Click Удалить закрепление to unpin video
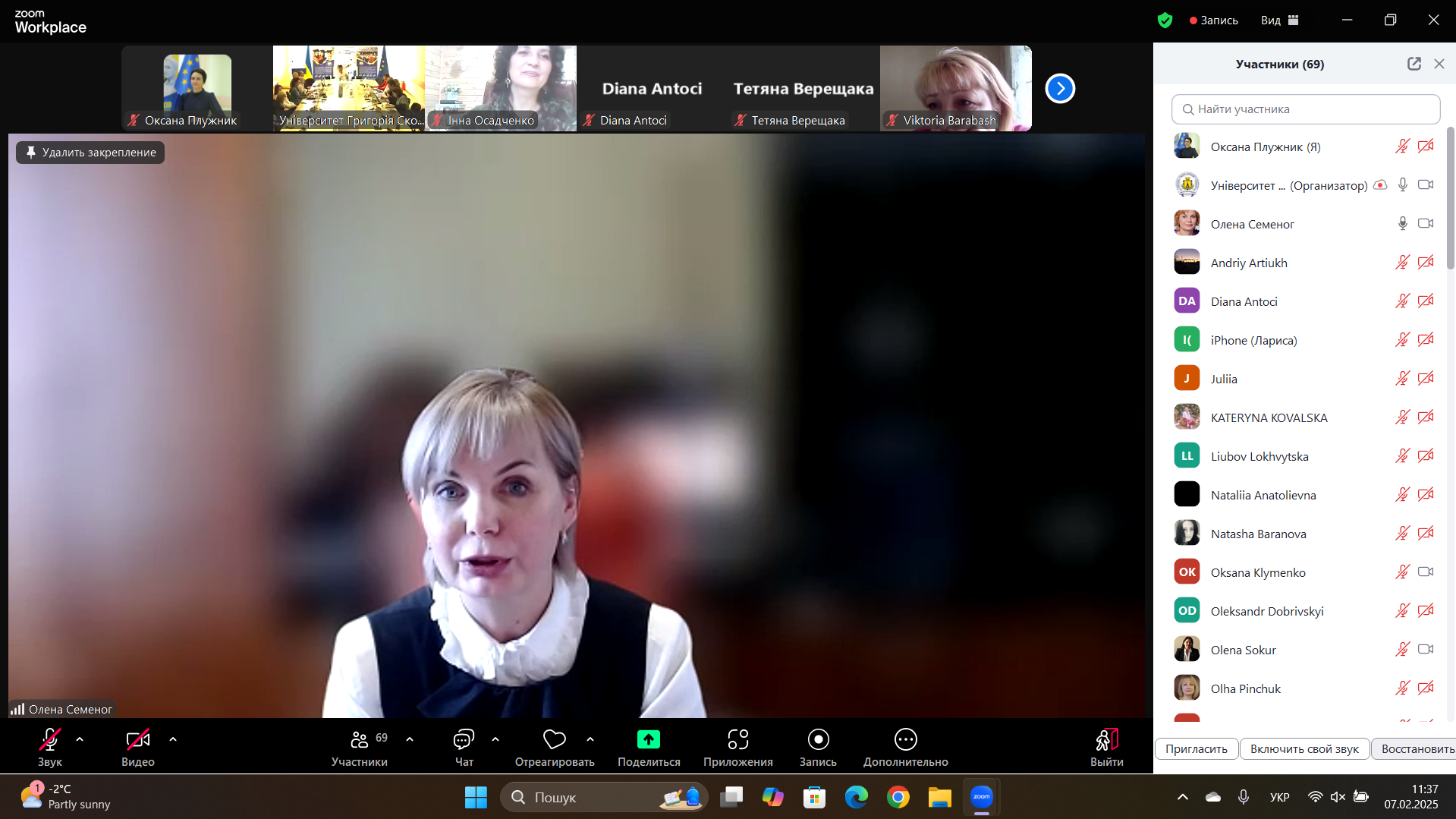 (90, 153)
